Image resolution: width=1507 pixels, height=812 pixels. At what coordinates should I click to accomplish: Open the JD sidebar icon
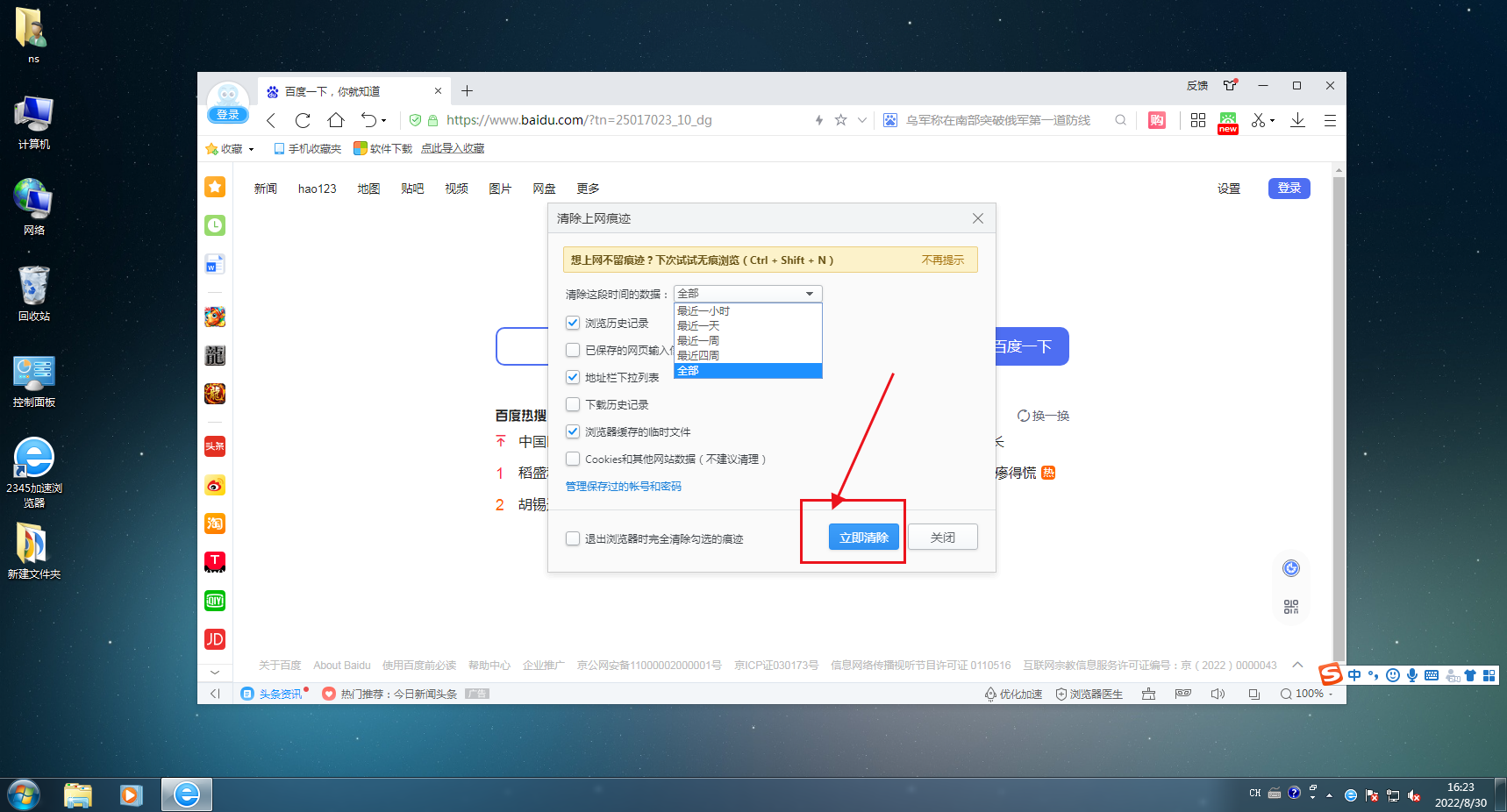[215, 639]
